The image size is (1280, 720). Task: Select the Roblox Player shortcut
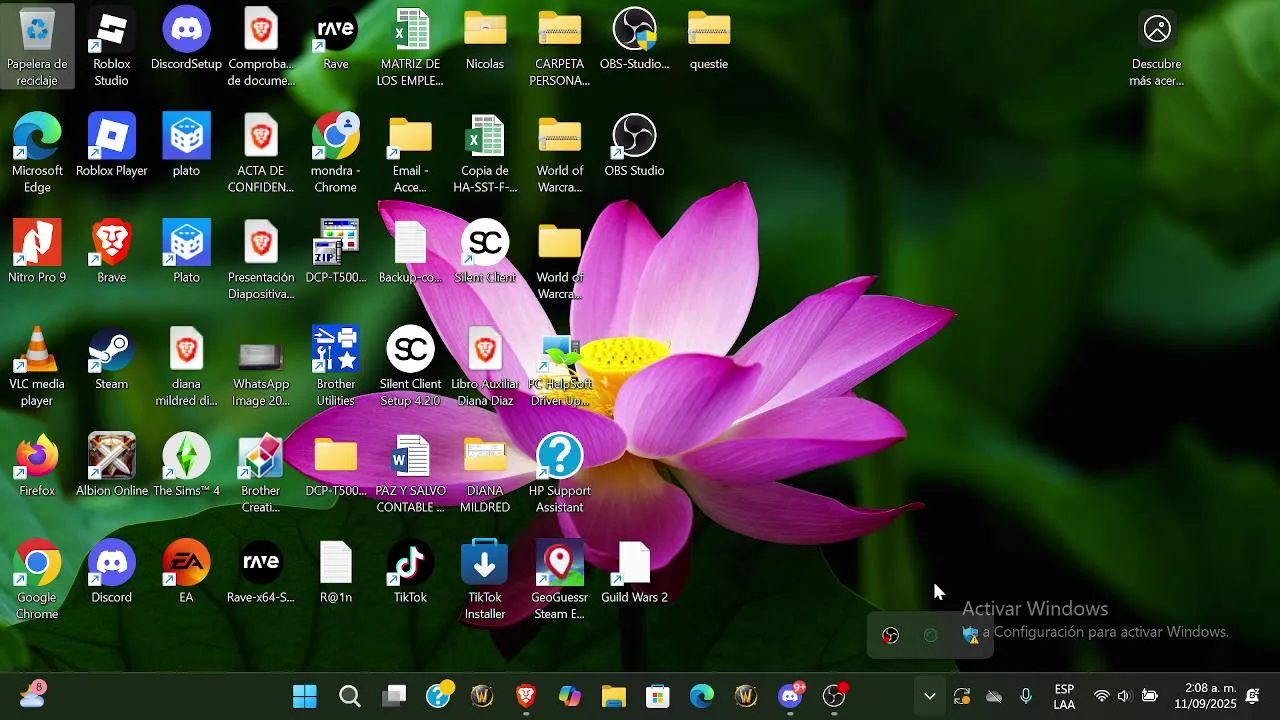coord(111,146)
